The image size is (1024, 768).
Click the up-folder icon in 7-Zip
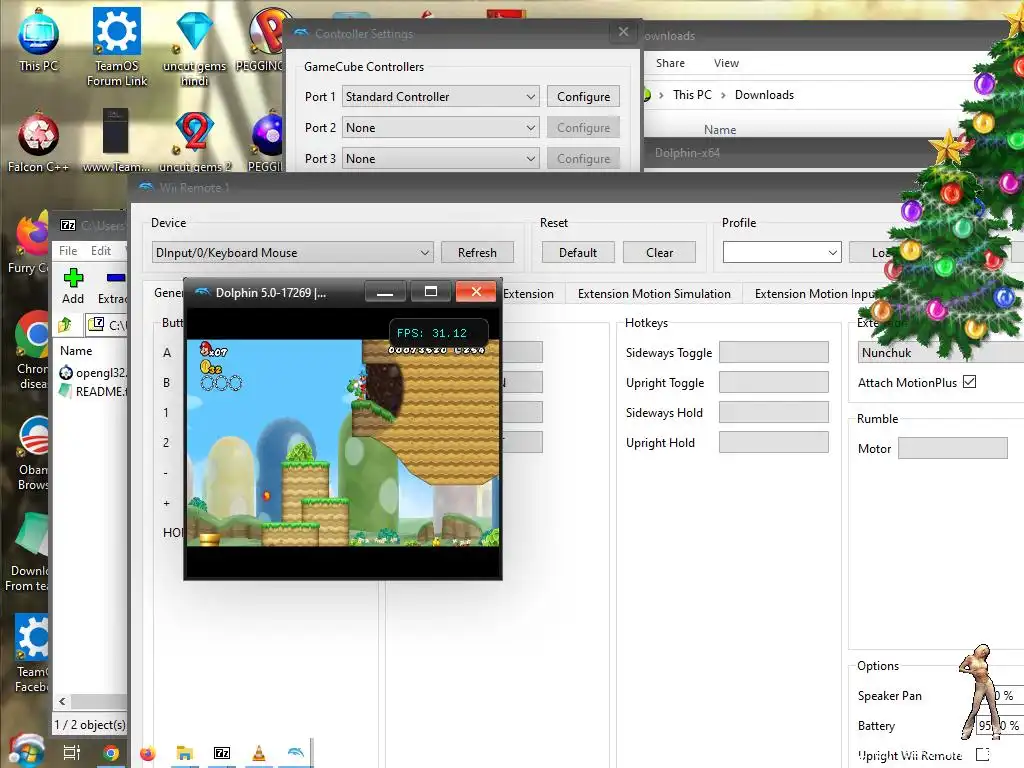[65, 324]
